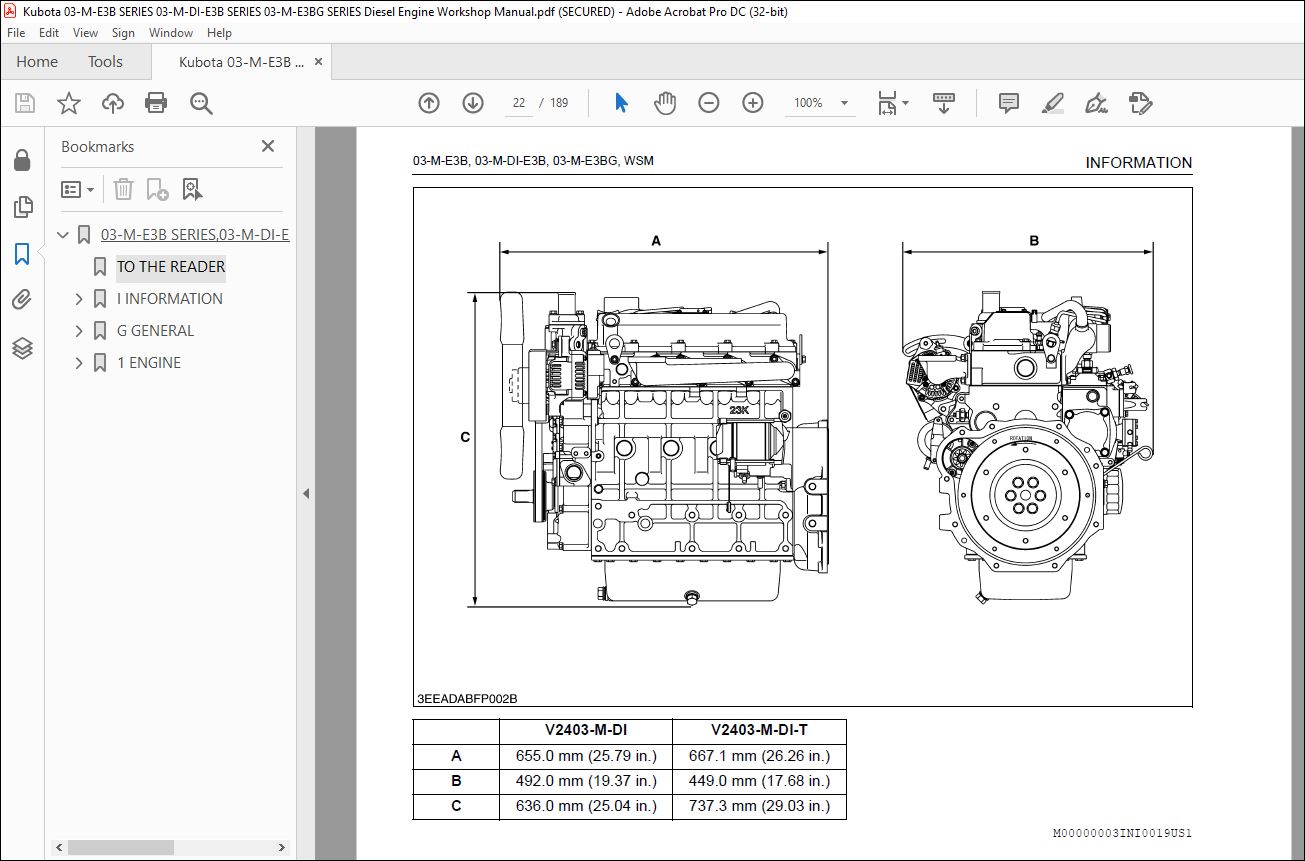Image resolution: width=1305 pixels, height=861 pixels.
Task: Click the stamp/send for signature icon
Action: pos(1140,103)
